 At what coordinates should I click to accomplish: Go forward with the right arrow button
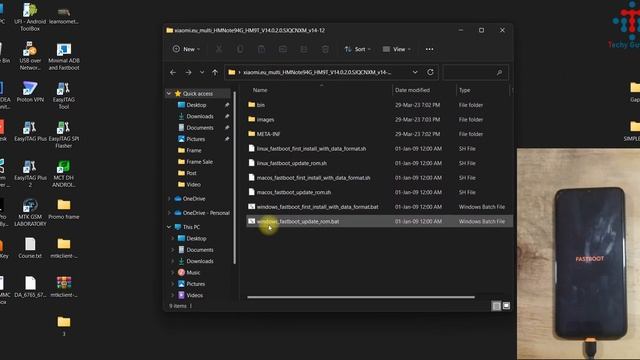(188, 72)
